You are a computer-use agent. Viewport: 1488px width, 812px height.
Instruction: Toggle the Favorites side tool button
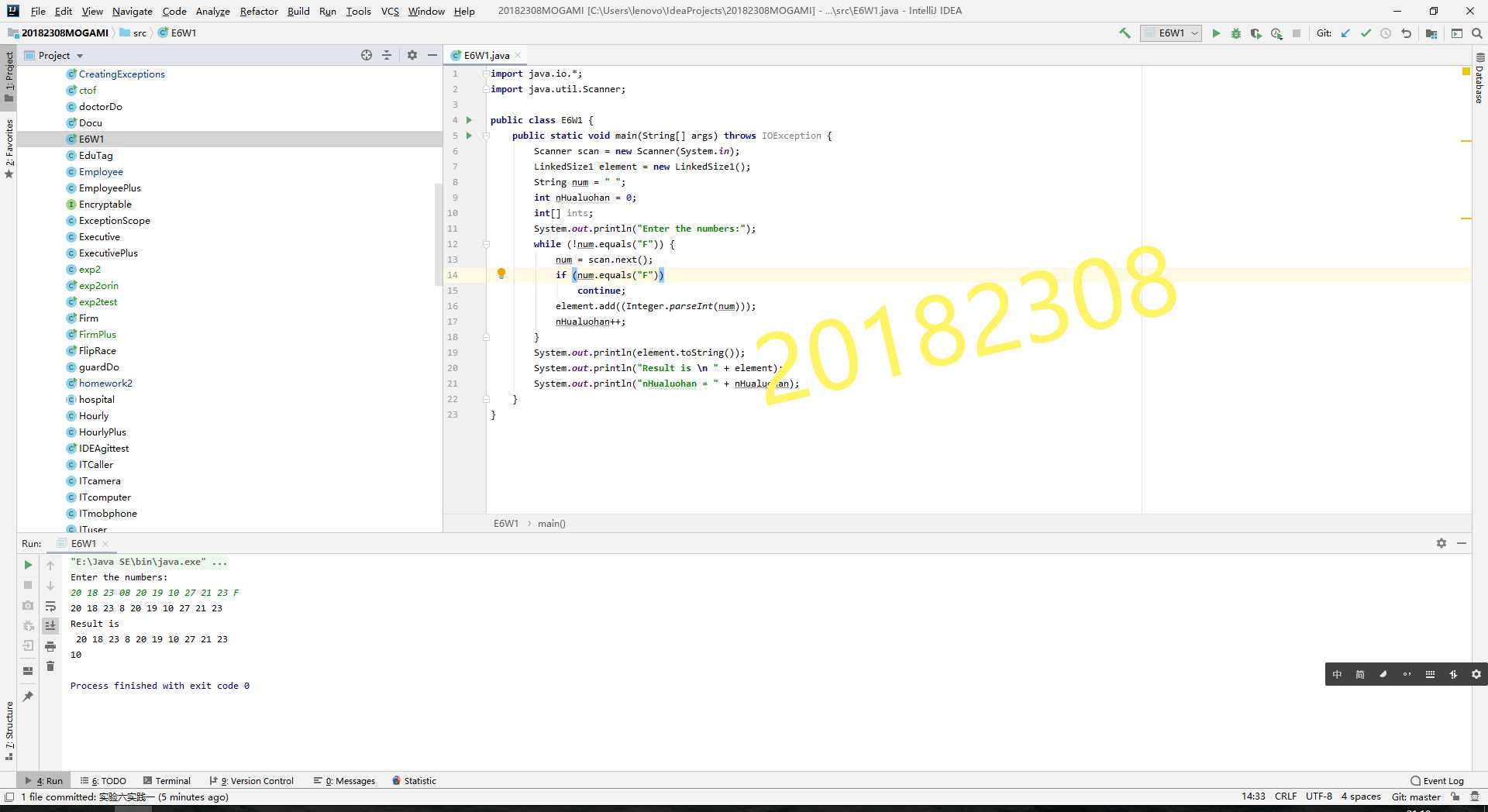coord(9,149)
